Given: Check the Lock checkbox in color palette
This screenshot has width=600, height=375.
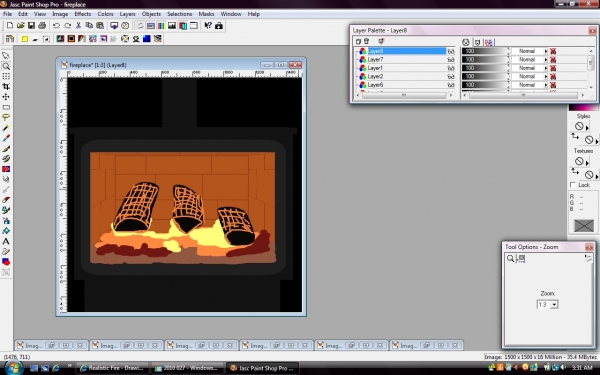Looking at the screenshot, I should (573, 185).
